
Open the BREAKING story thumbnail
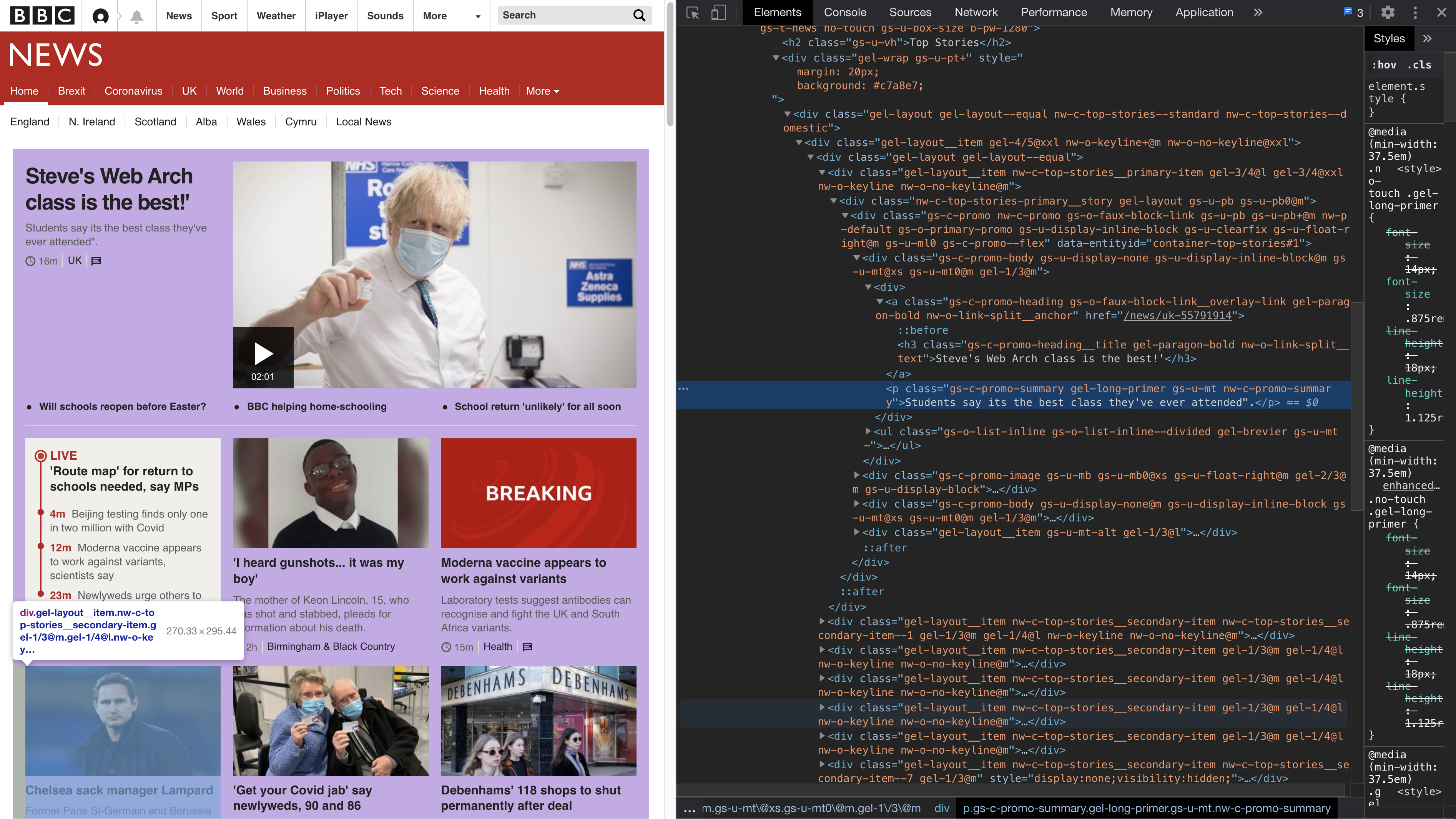pos(539,493)
